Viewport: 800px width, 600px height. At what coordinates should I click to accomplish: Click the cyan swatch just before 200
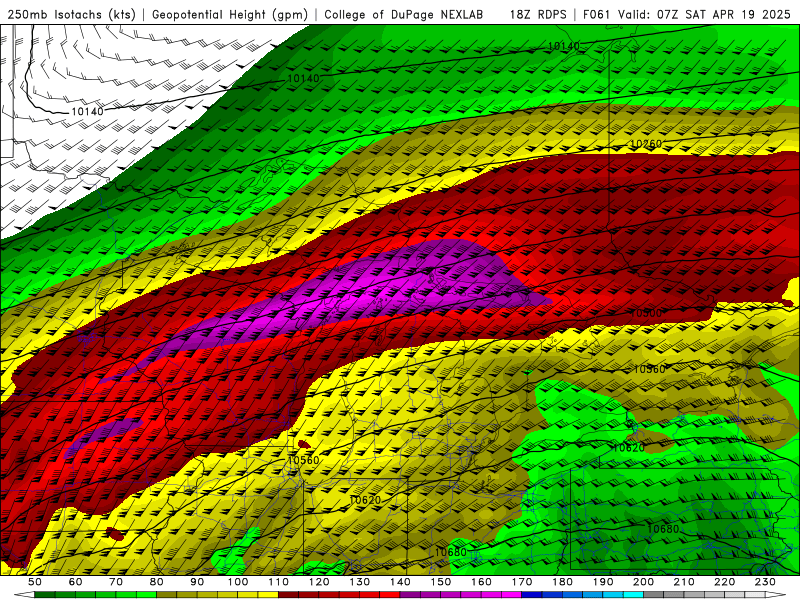coord(633,595)
